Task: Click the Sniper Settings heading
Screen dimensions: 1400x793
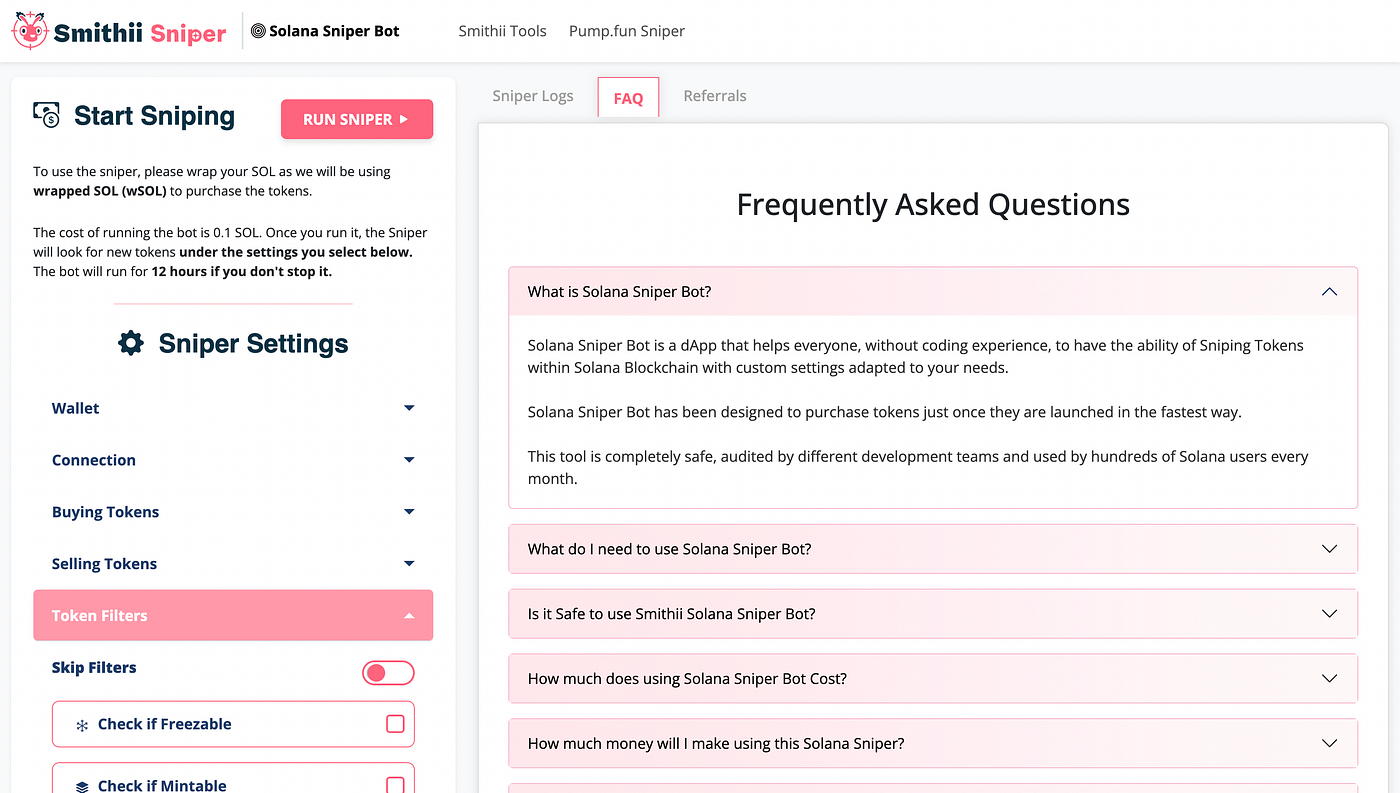Action: pos(254,344)
